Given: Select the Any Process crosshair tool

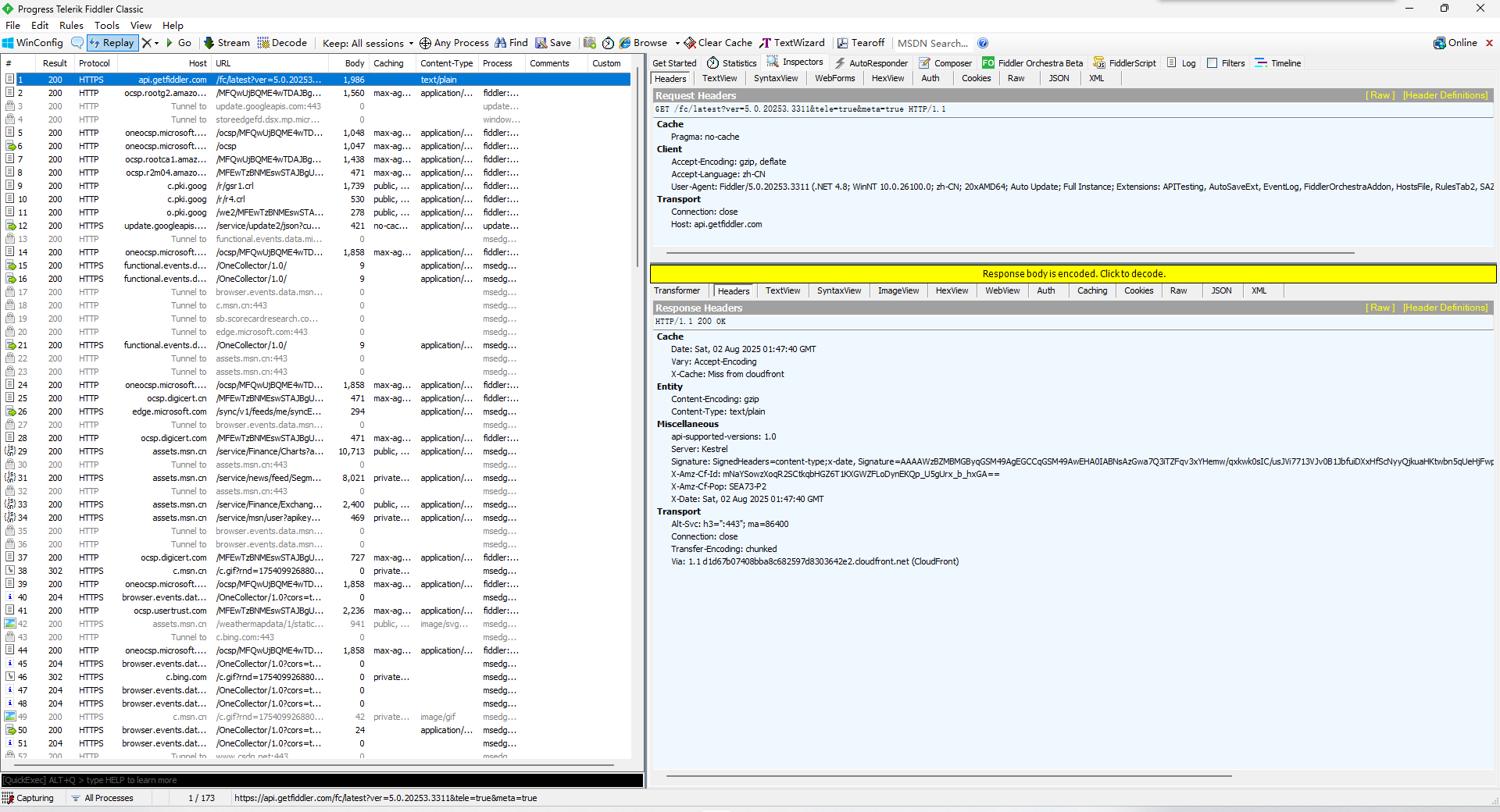Looking at the screenshot, I should pos(454,43).
